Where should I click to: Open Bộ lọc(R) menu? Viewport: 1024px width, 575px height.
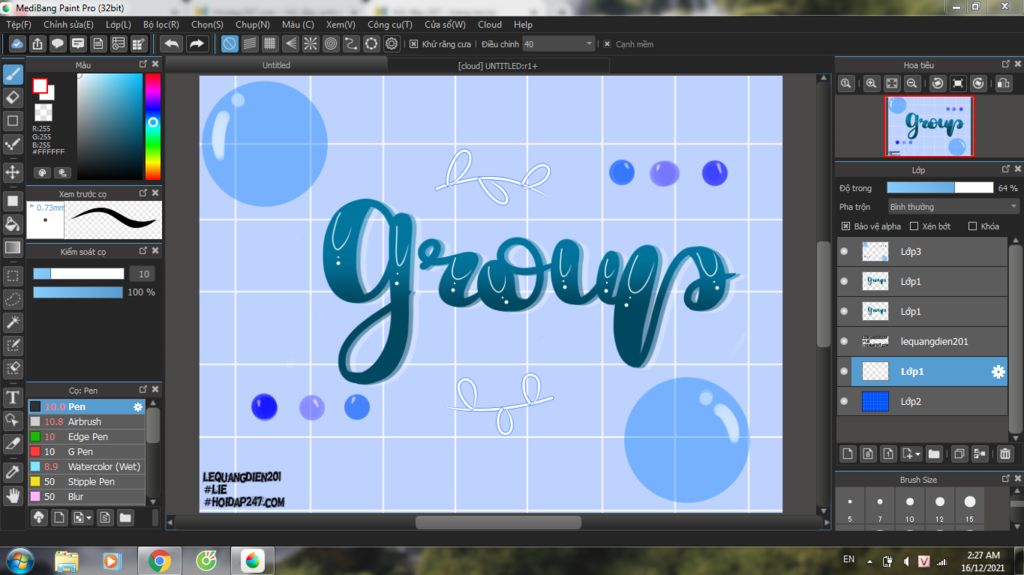click(161, 24)
